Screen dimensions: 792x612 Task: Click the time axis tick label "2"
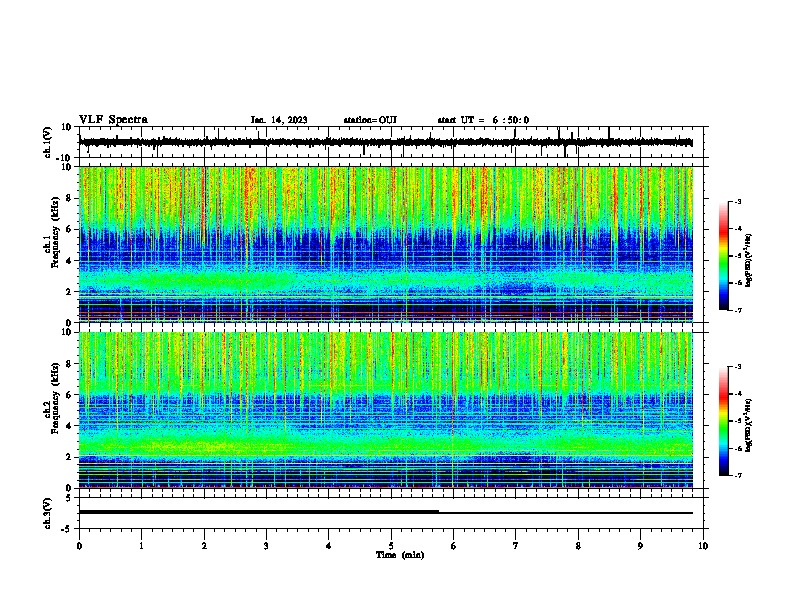(204, 546)
